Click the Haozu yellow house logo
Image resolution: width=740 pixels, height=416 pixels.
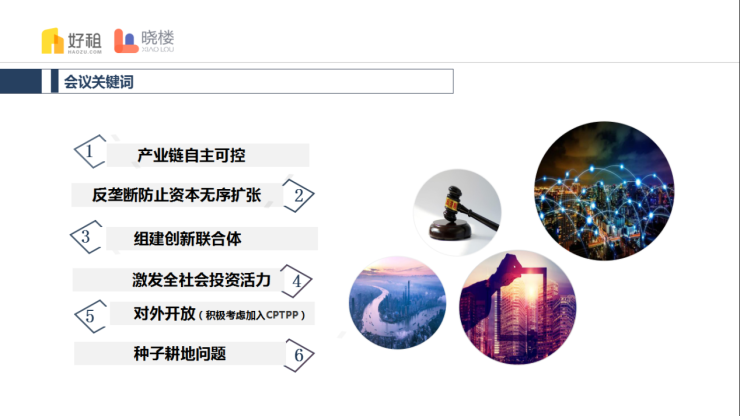[52, 41]
